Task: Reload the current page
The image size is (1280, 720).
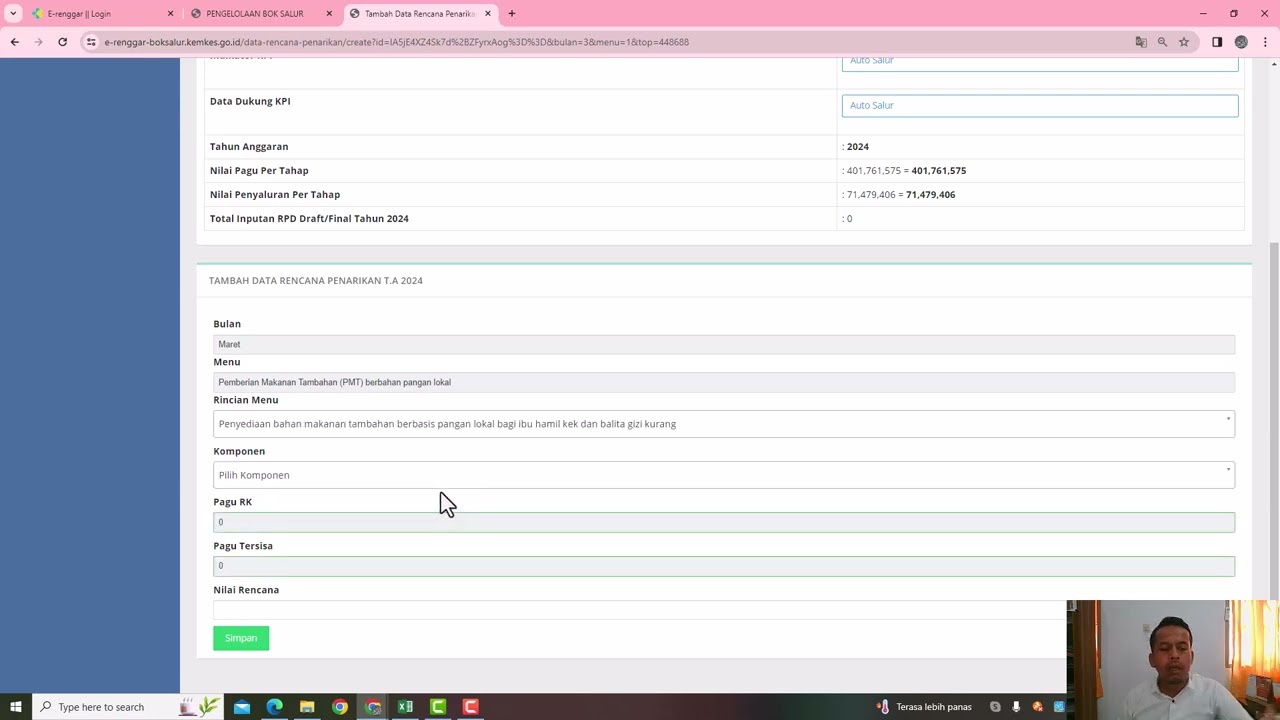Action: 62,42
